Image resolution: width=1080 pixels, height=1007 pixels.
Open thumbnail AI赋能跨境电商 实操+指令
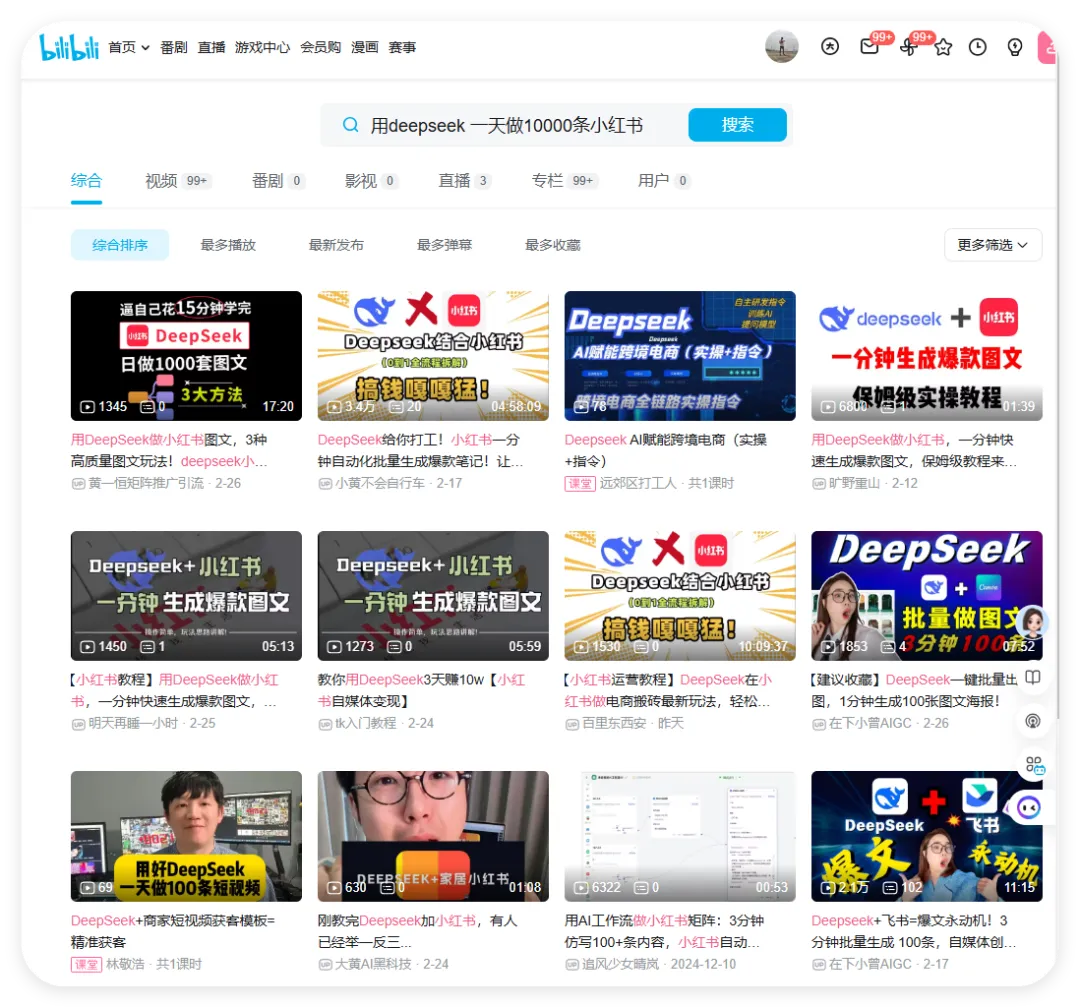(680, 355)
